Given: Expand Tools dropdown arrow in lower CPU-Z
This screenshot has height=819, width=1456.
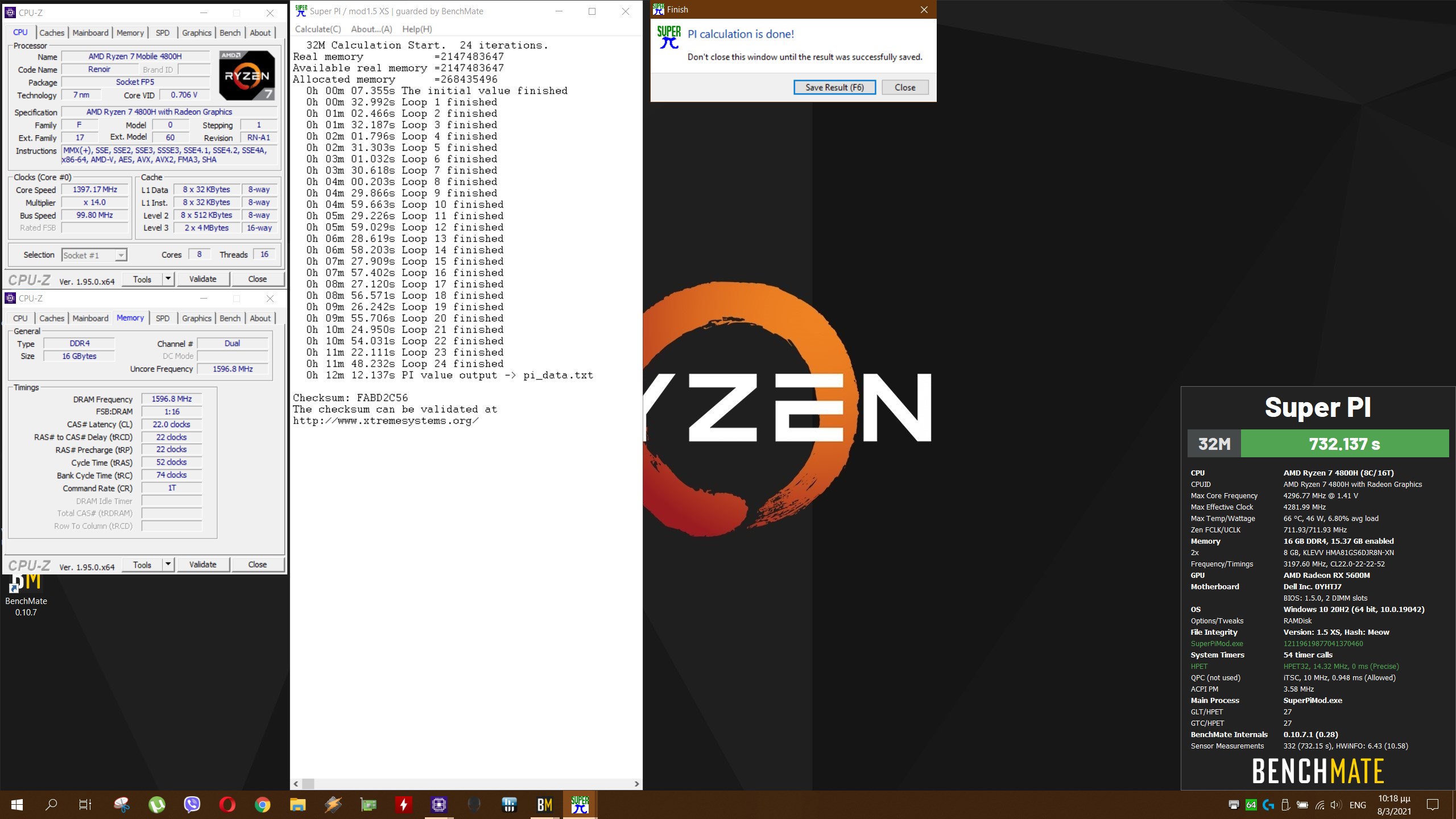Looking at the screenshot, I should 168,564.
